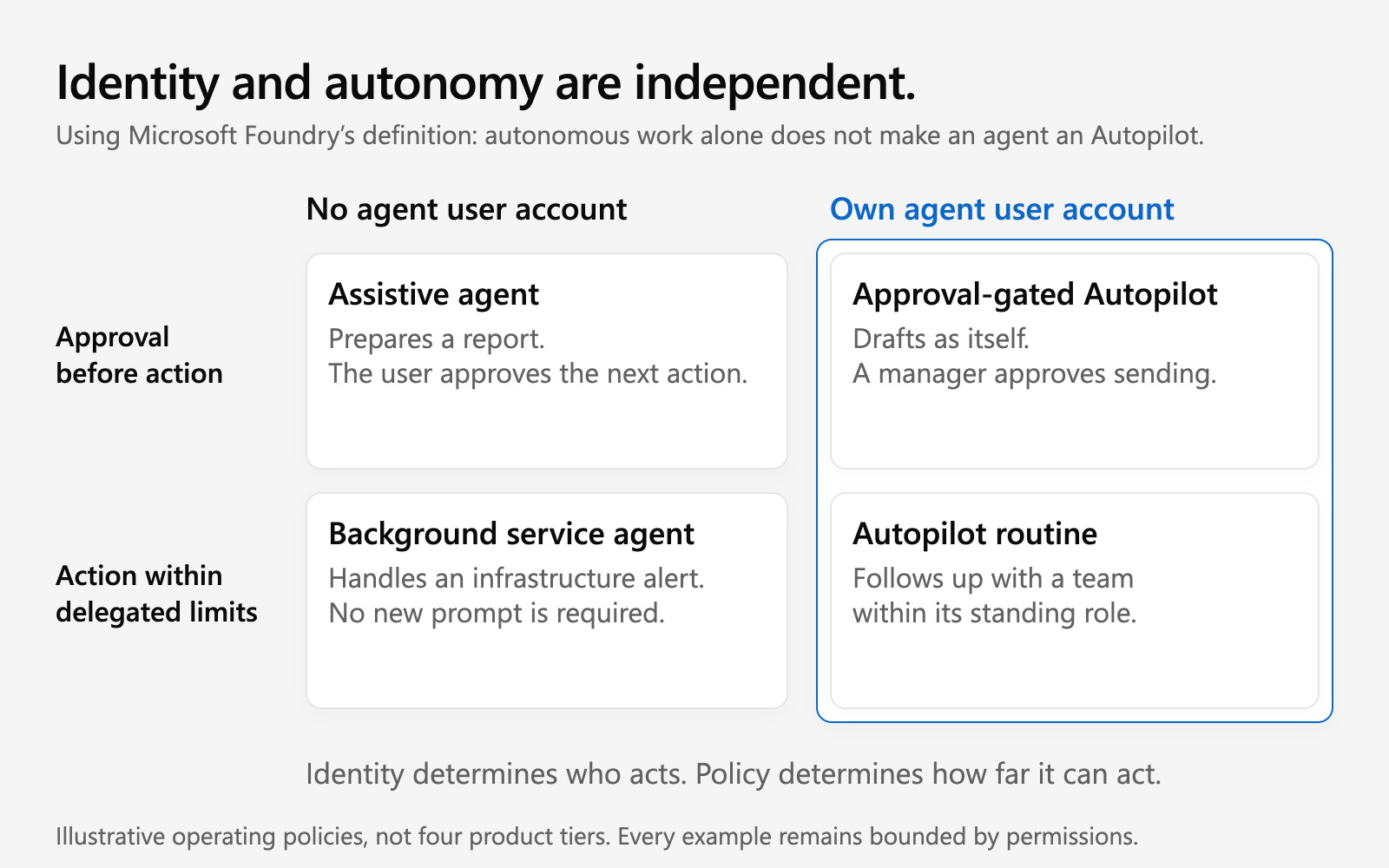Click 'A manager approves sending.' text
Viewport: 1389px width, 868px height.
(x=1034, y=374)
